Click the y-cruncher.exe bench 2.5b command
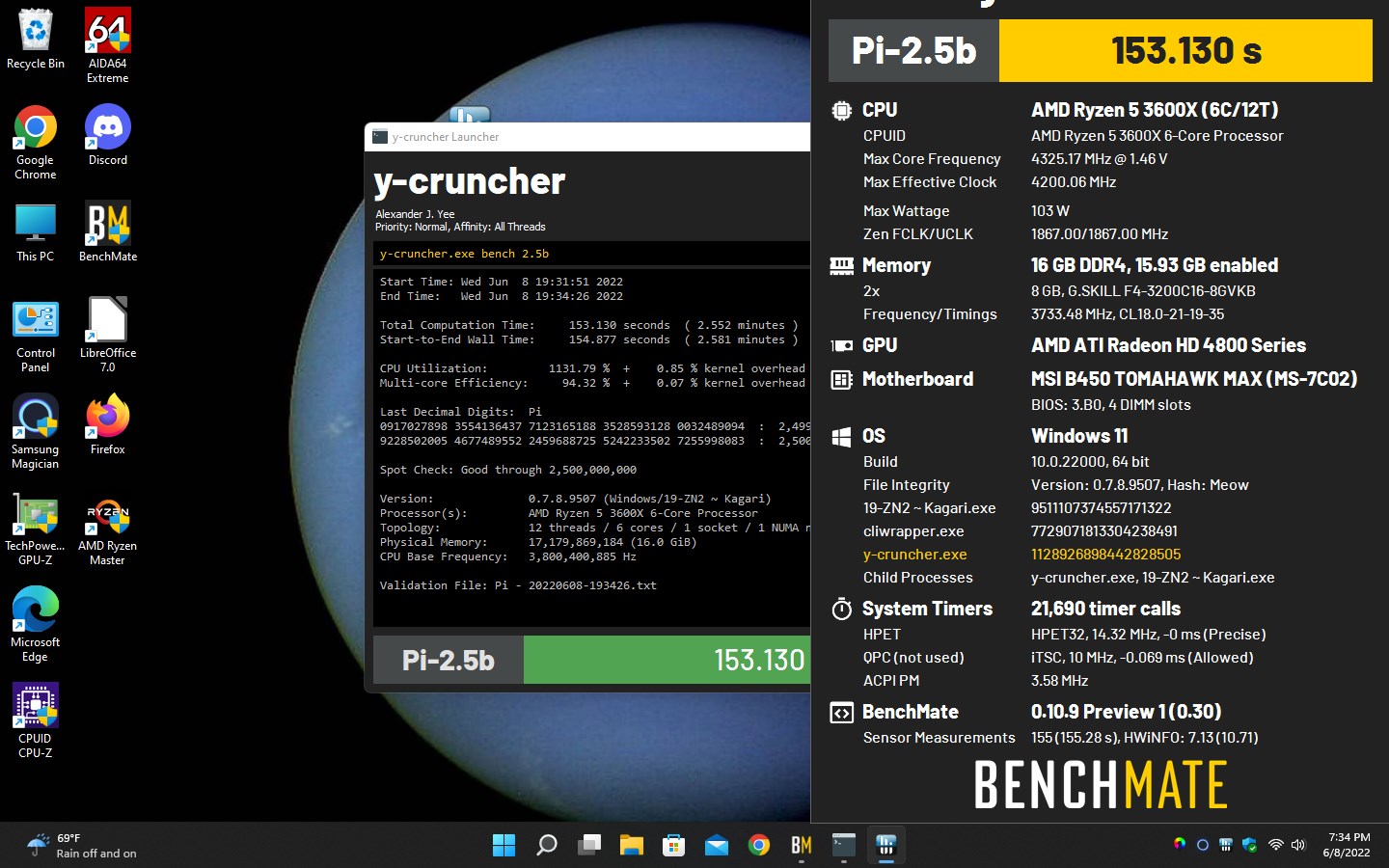The image size is (1389, 868). [x=464, y=254]
